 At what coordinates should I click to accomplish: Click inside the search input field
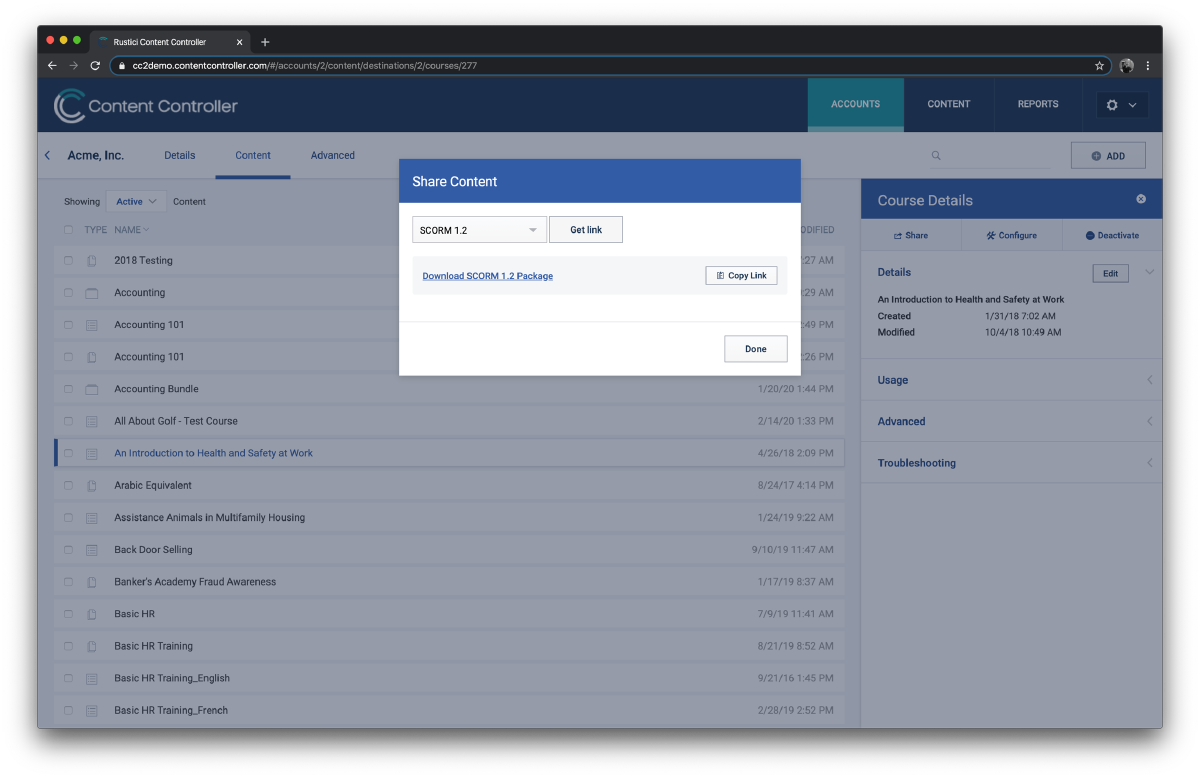(1002, 155)
